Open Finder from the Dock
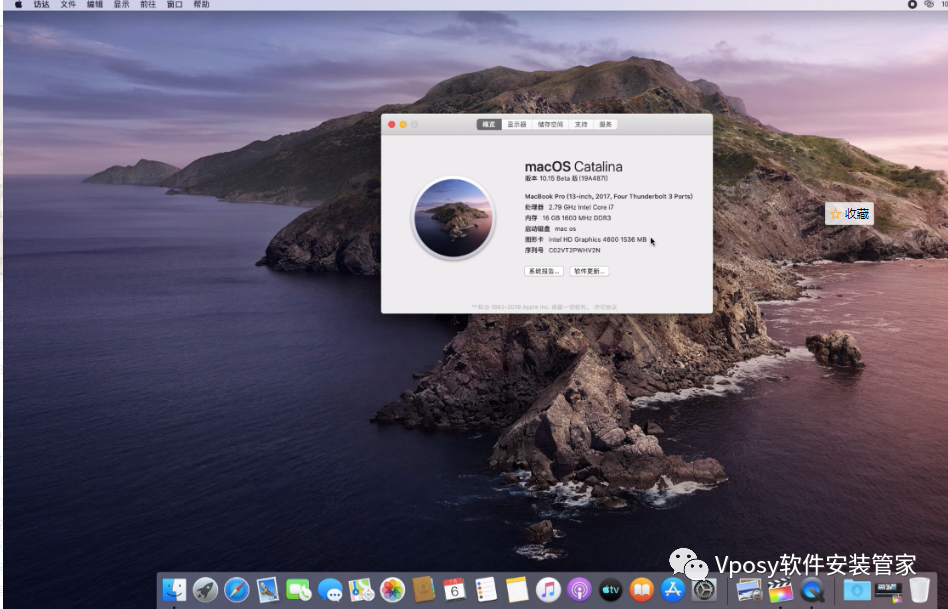The width and height of the screenshot is (948, 609). (174, 590)
